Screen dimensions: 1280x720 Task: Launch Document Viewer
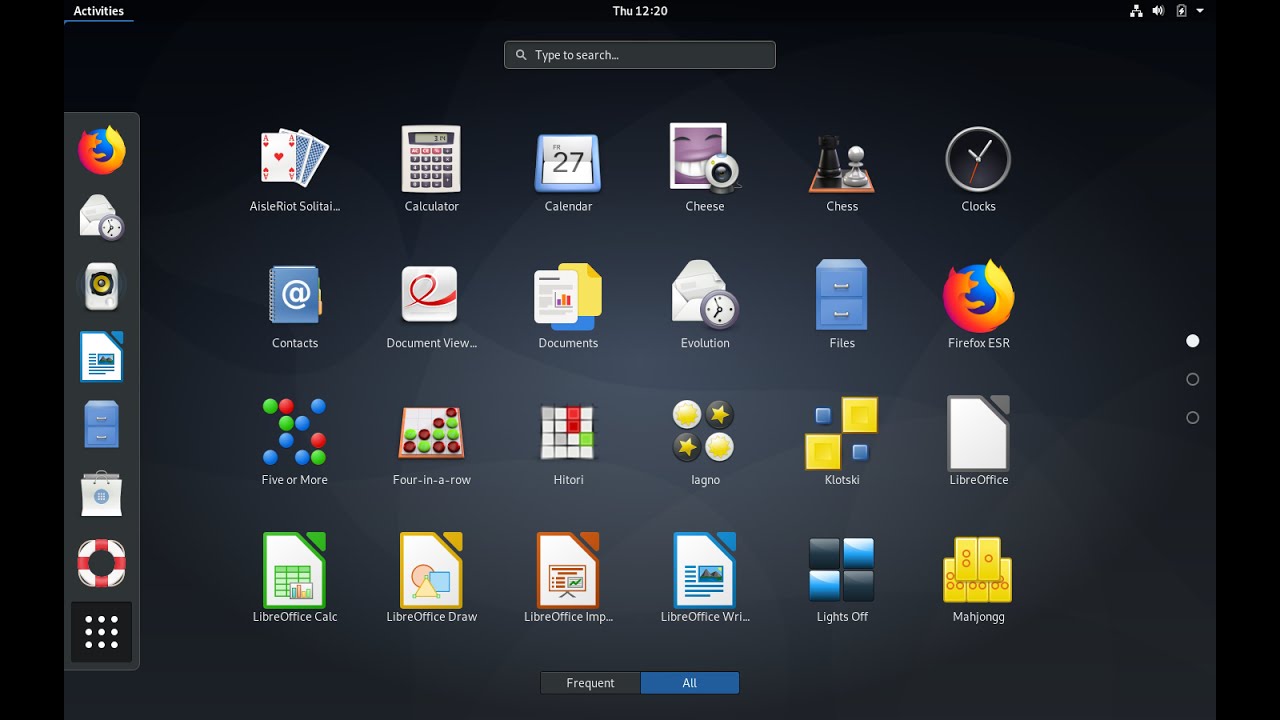pos(431,294)
